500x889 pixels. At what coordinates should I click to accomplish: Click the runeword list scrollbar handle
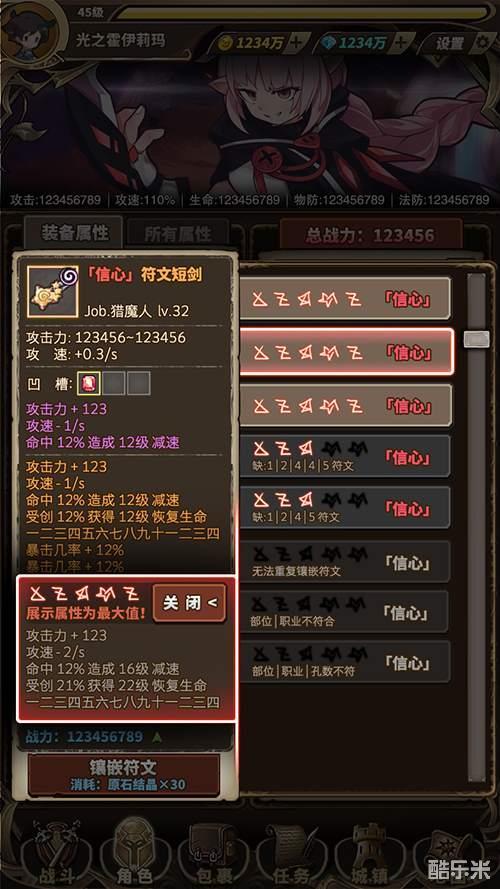(x=476, y=338)
